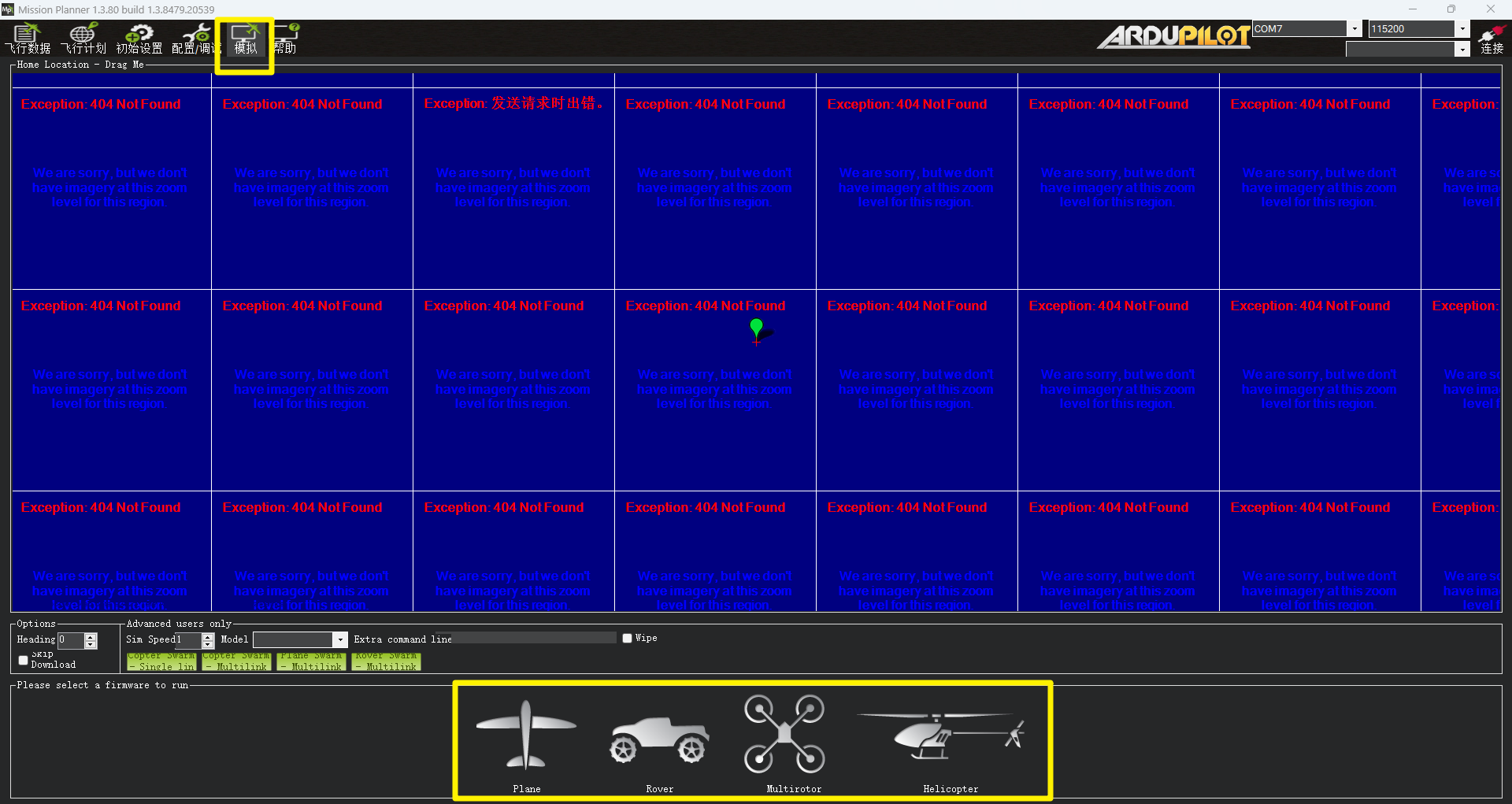The height and width of the screenshot is (804, 1512).
Task: Open the 配置/调试 config tuning menu
Action: click(x=195, y=38)
